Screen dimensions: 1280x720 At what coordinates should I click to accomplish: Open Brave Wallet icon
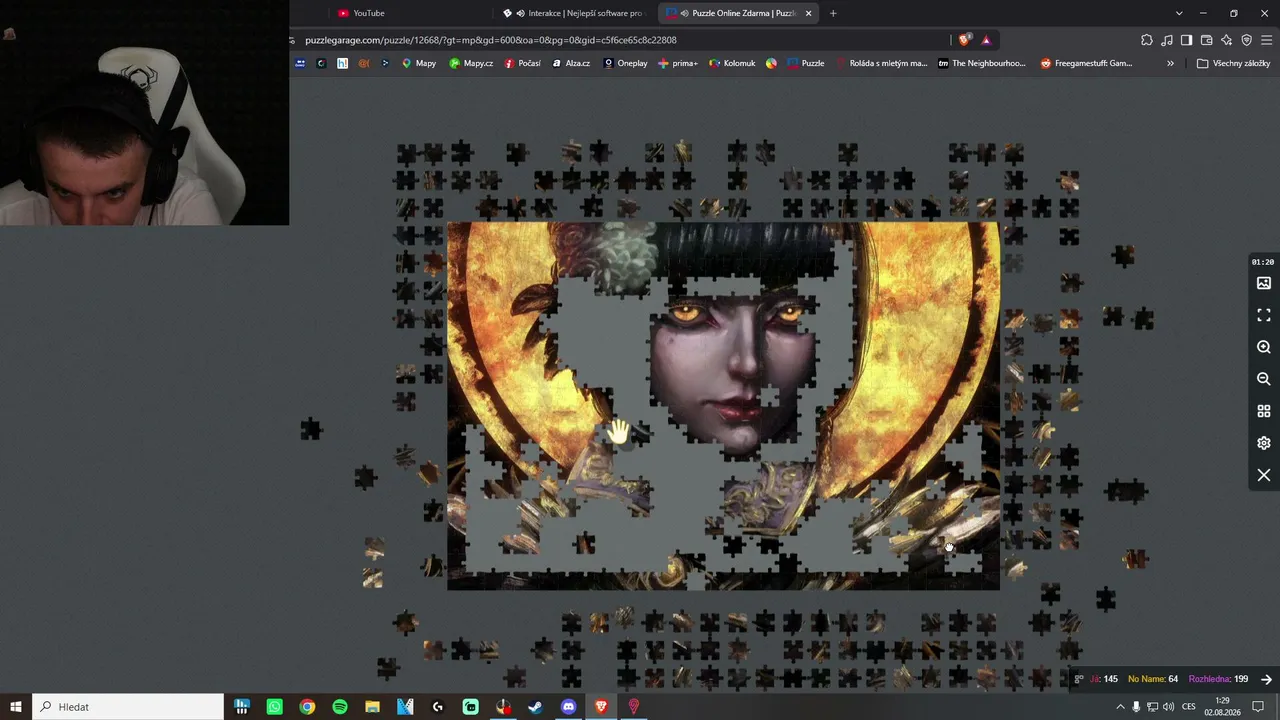(x=1206, y=40)
